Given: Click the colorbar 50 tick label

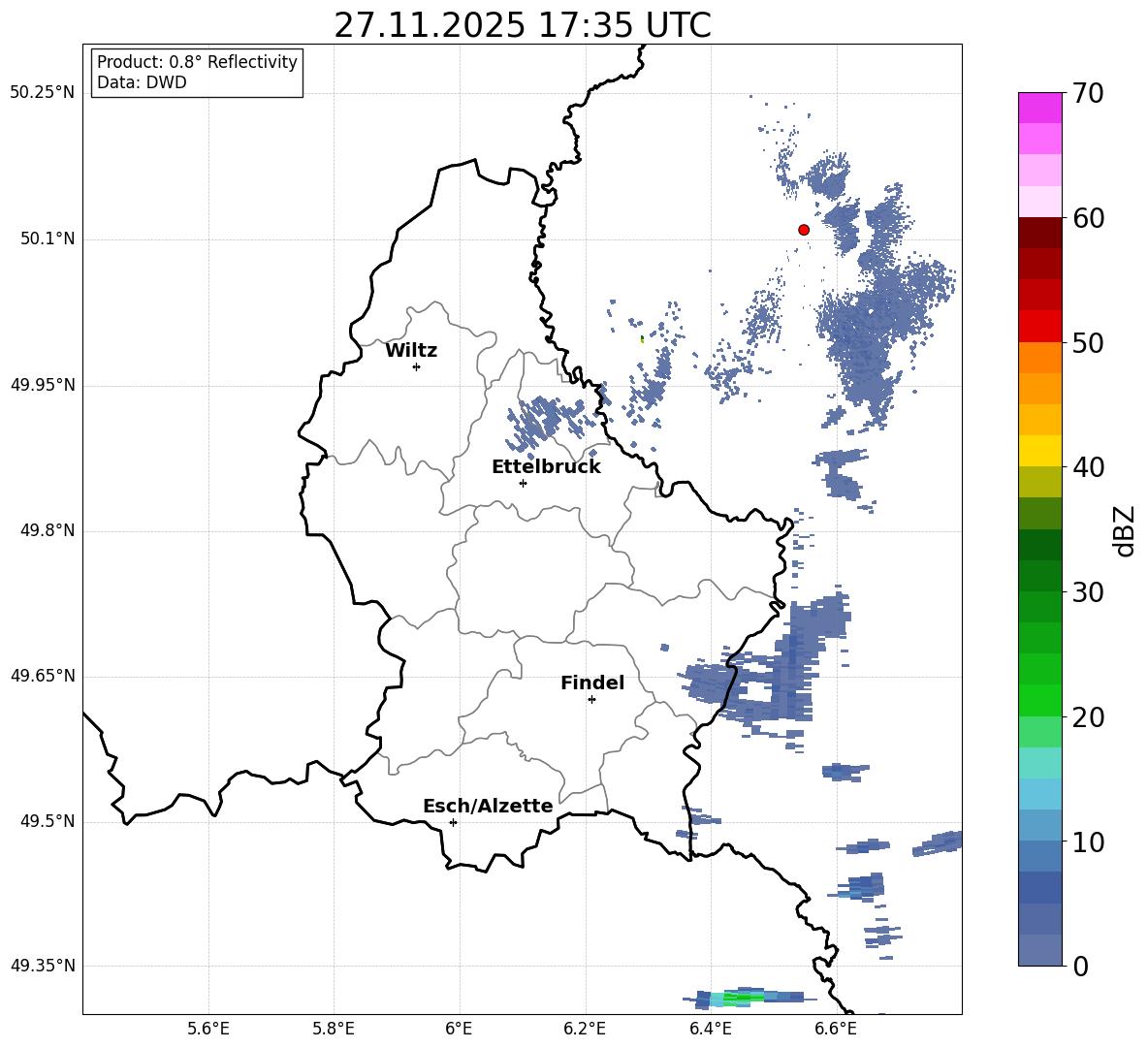Looking at the screenshot, I should coord(1088,342).
